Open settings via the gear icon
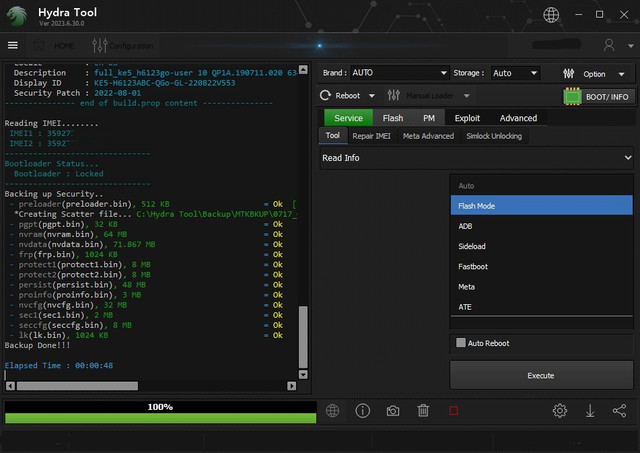Viewport: 640px width, 453px height. pos(560,411)
